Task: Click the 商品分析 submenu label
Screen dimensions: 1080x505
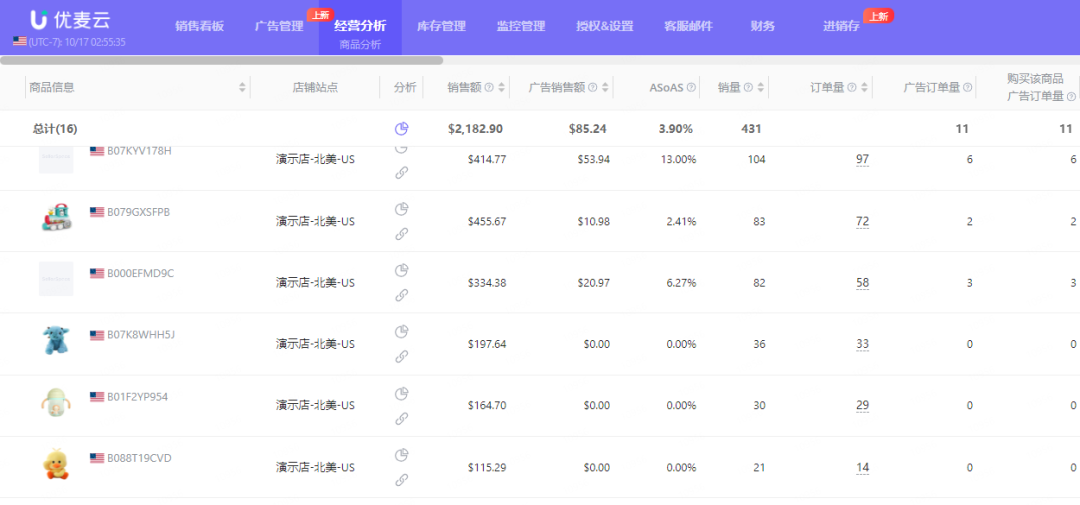Action: (360, 45)
